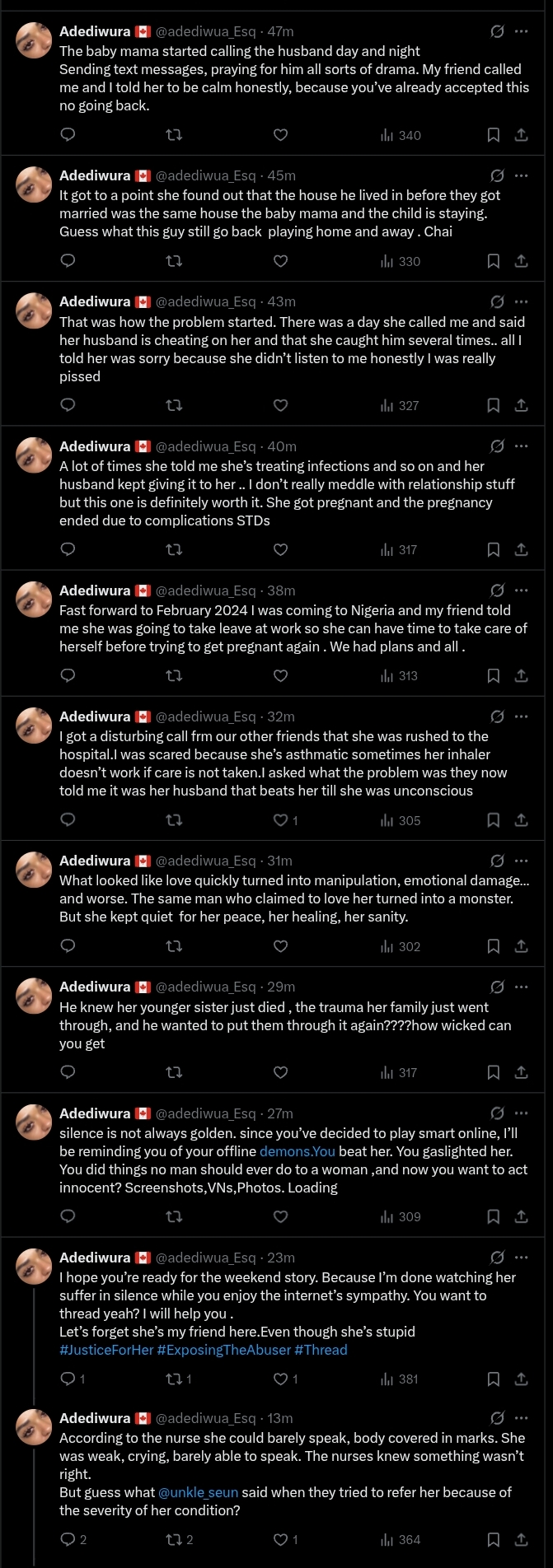The height and width of the screenshot is (1568, 553).
Task: Repost the 'playing home and away' tweet
Action: [174, 261]
